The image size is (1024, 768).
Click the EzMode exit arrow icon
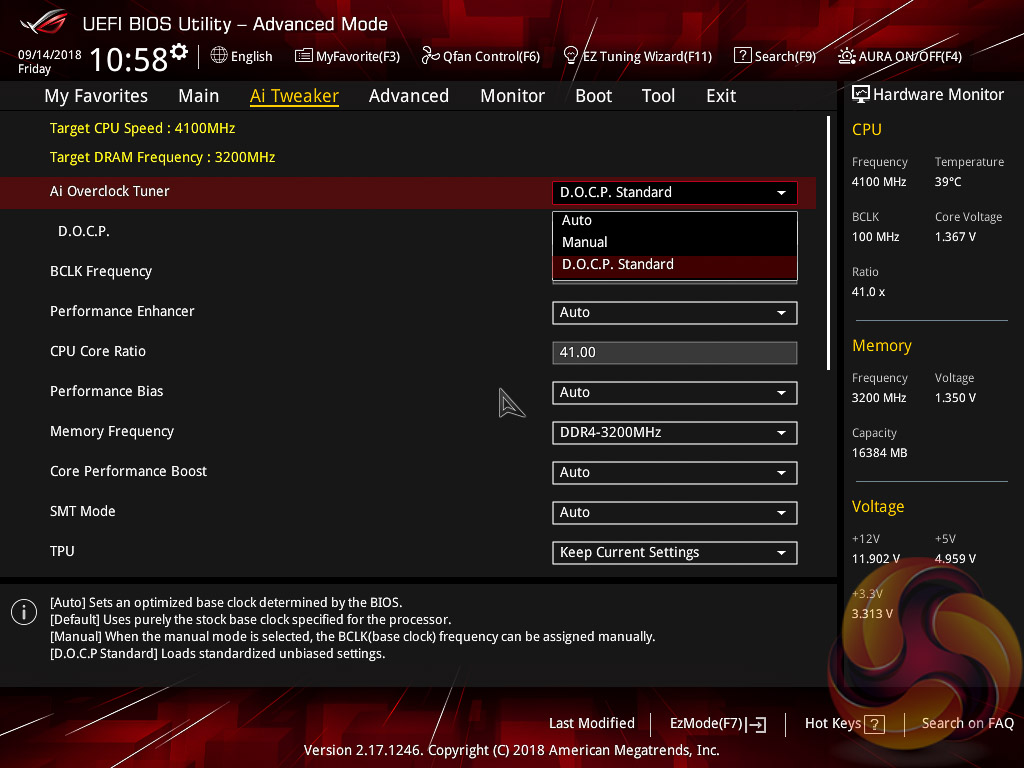[x=756, y=724]
